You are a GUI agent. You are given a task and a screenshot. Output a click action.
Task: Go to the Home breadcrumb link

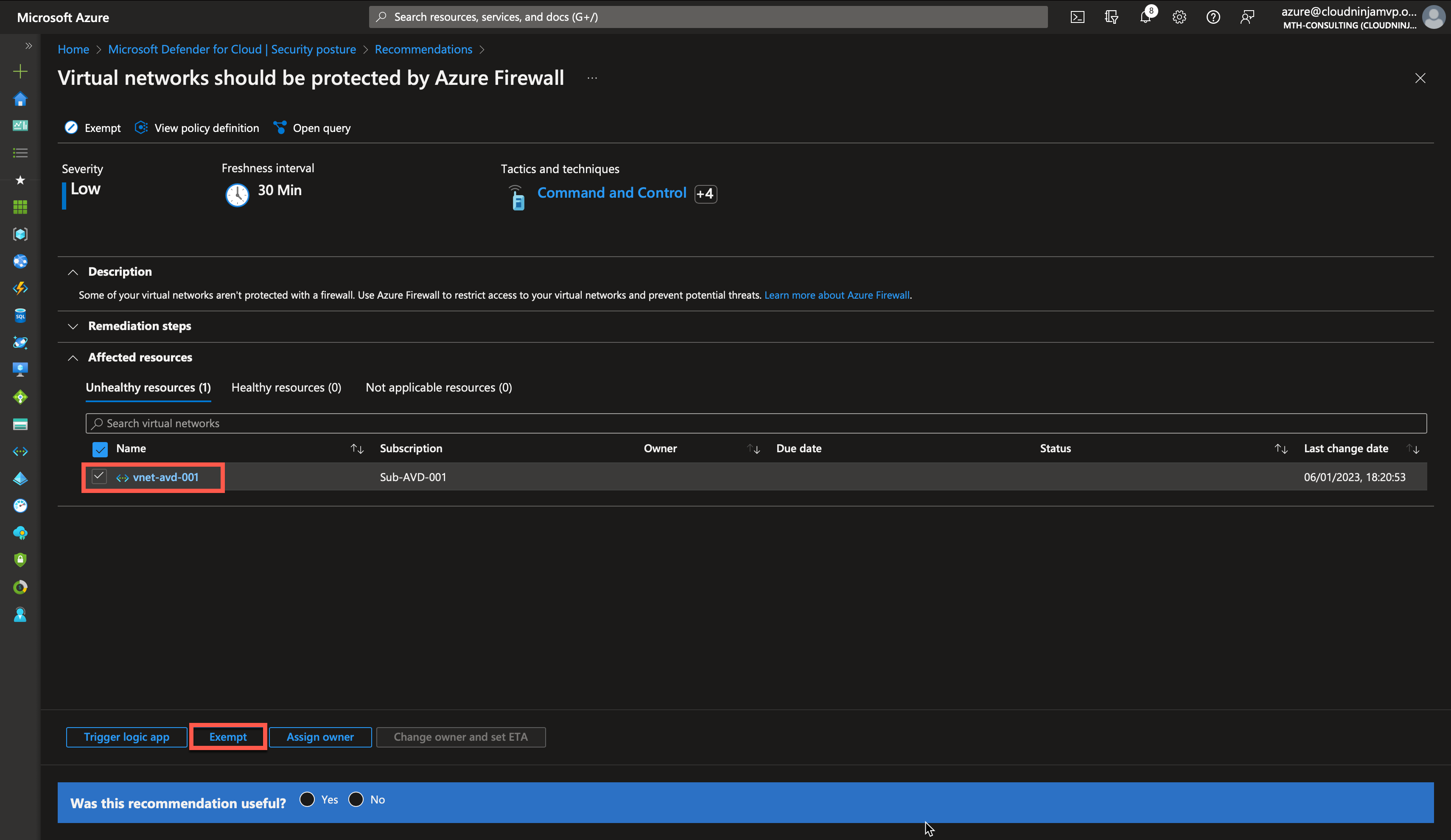click(x=73, y=50)
